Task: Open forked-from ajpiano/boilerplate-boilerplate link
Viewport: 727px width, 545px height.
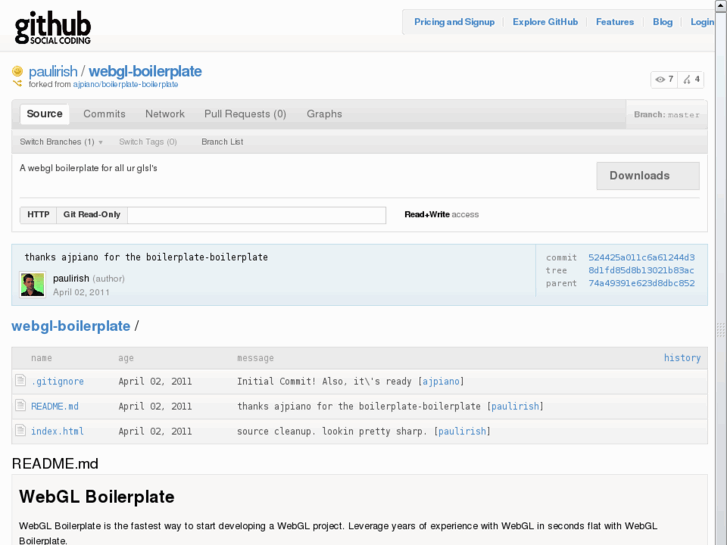Action: 126,84
